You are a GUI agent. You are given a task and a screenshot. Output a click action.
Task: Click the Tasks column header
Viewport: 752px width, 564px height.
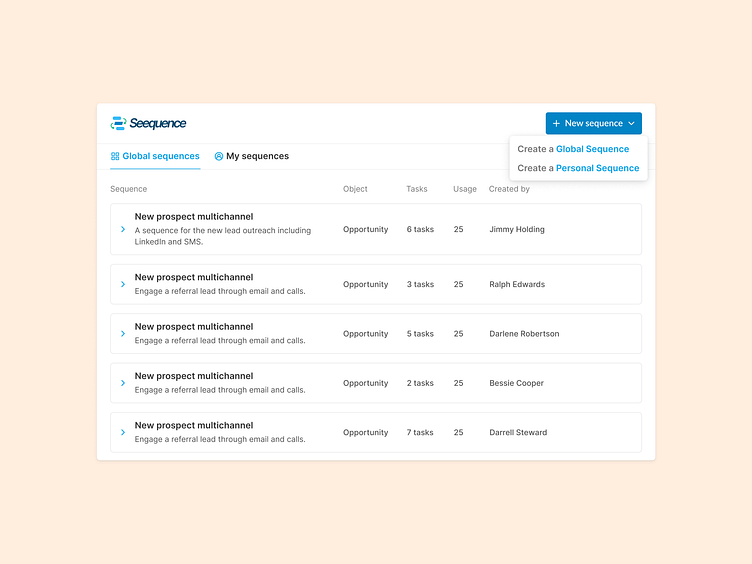[x=416, y=189]
